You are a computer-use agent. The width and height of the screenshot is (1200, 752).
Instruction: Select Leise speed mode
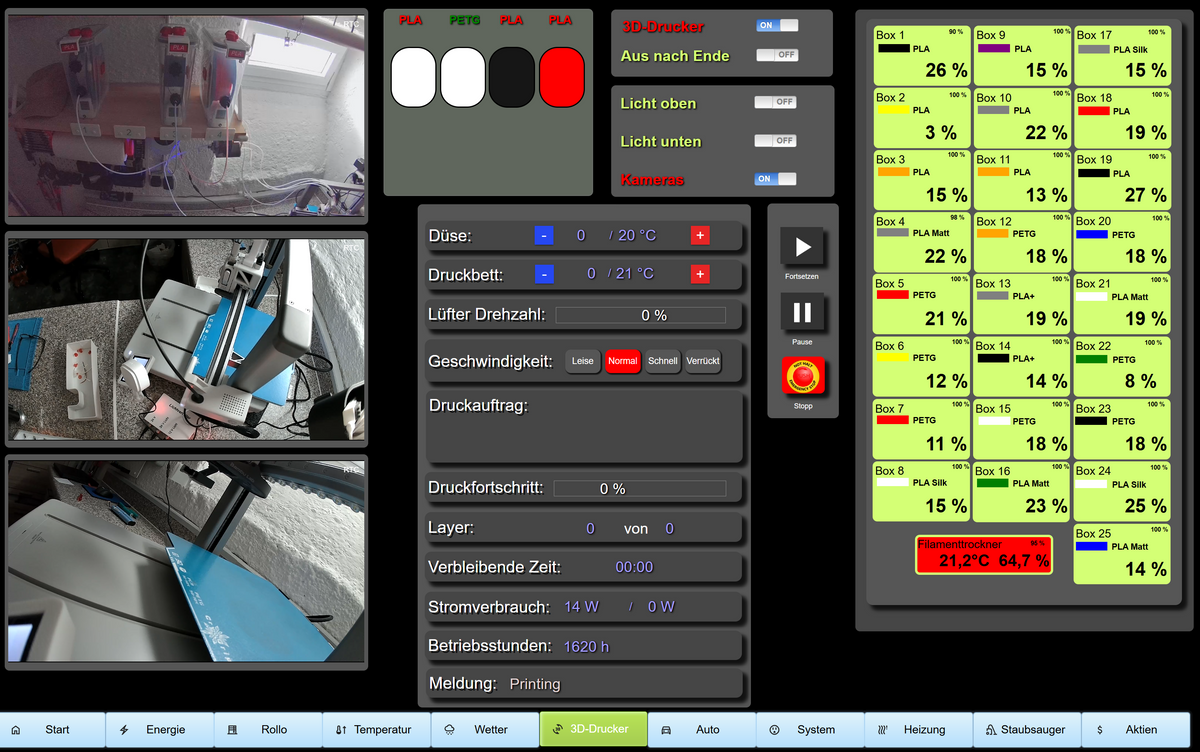(x=583, y=361)
